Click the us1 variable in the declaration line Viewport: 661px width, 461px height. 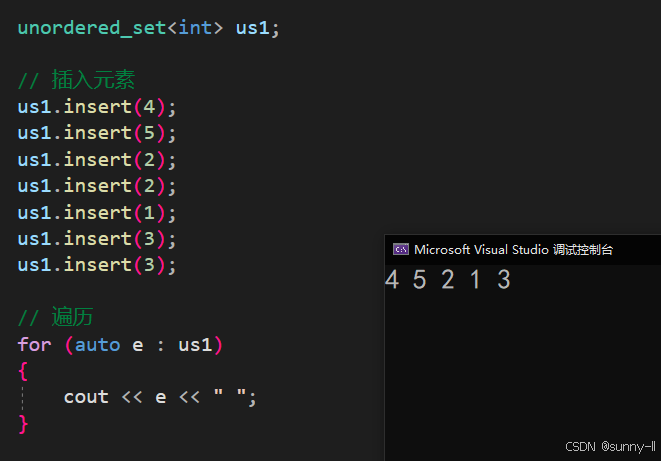click(253, 27)
